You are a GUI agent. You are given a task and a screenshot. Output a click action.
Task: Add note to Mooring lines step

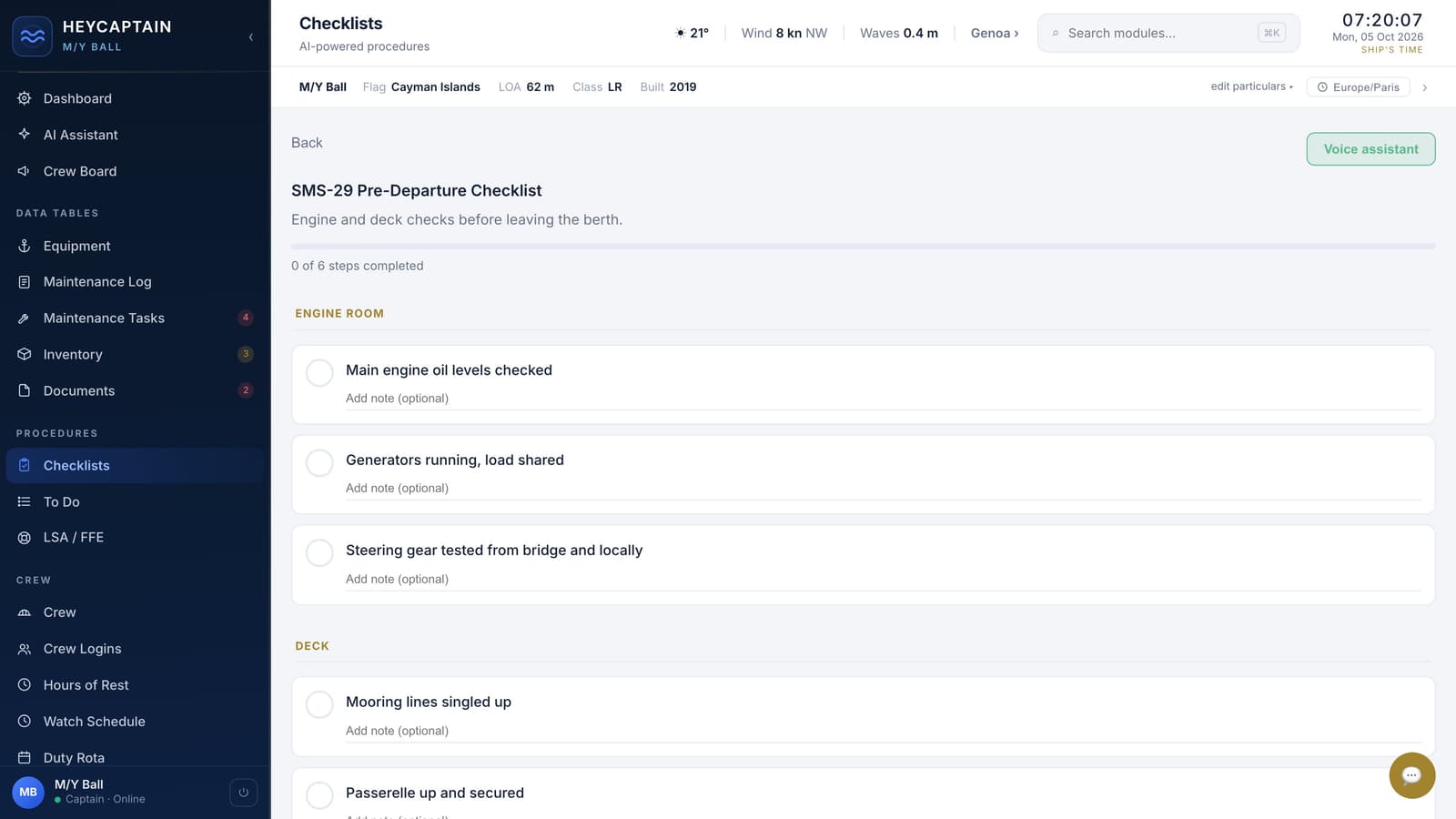pyautogui.click(x=883, y=731)
